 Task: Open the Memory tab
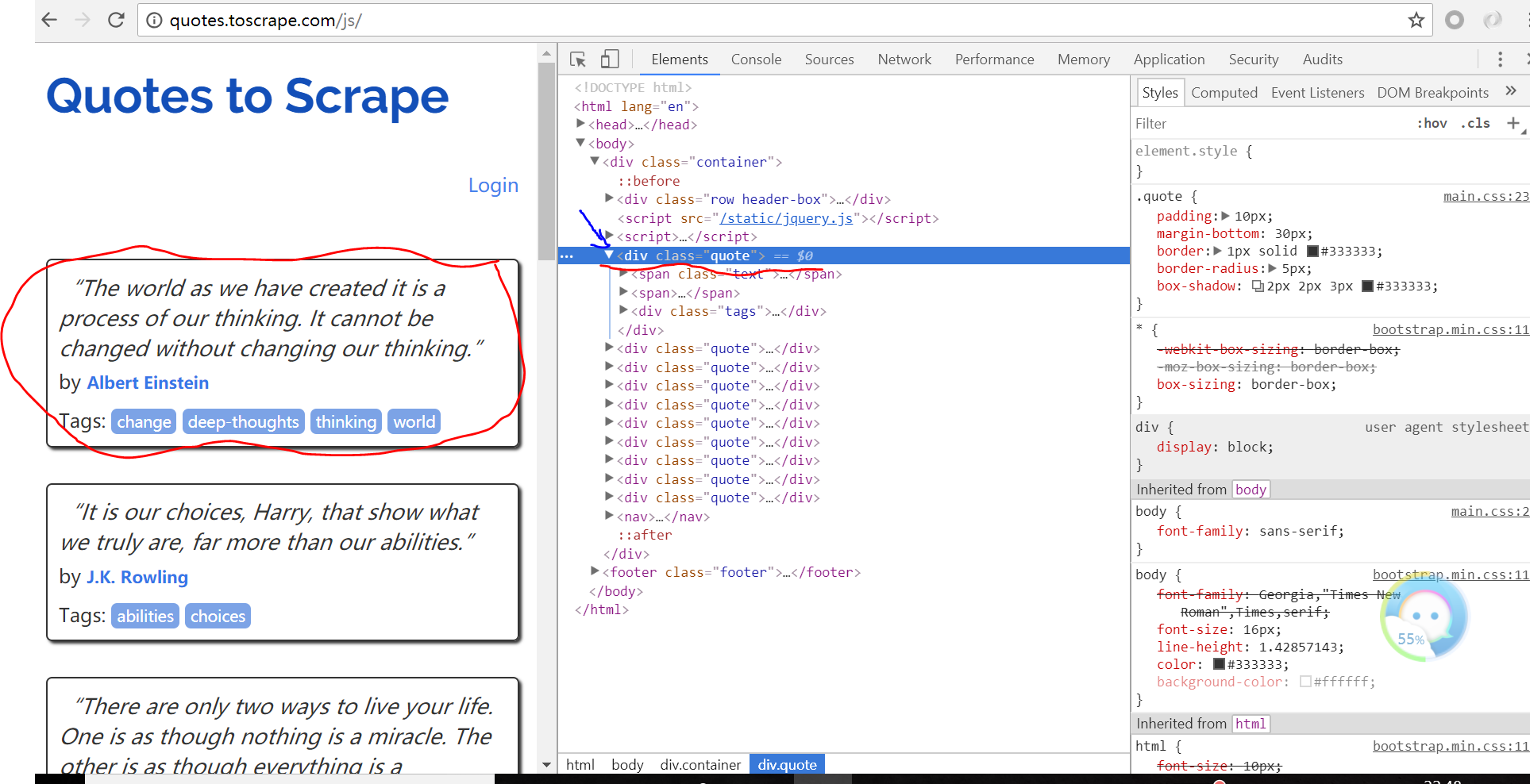tap(1084, 60)
